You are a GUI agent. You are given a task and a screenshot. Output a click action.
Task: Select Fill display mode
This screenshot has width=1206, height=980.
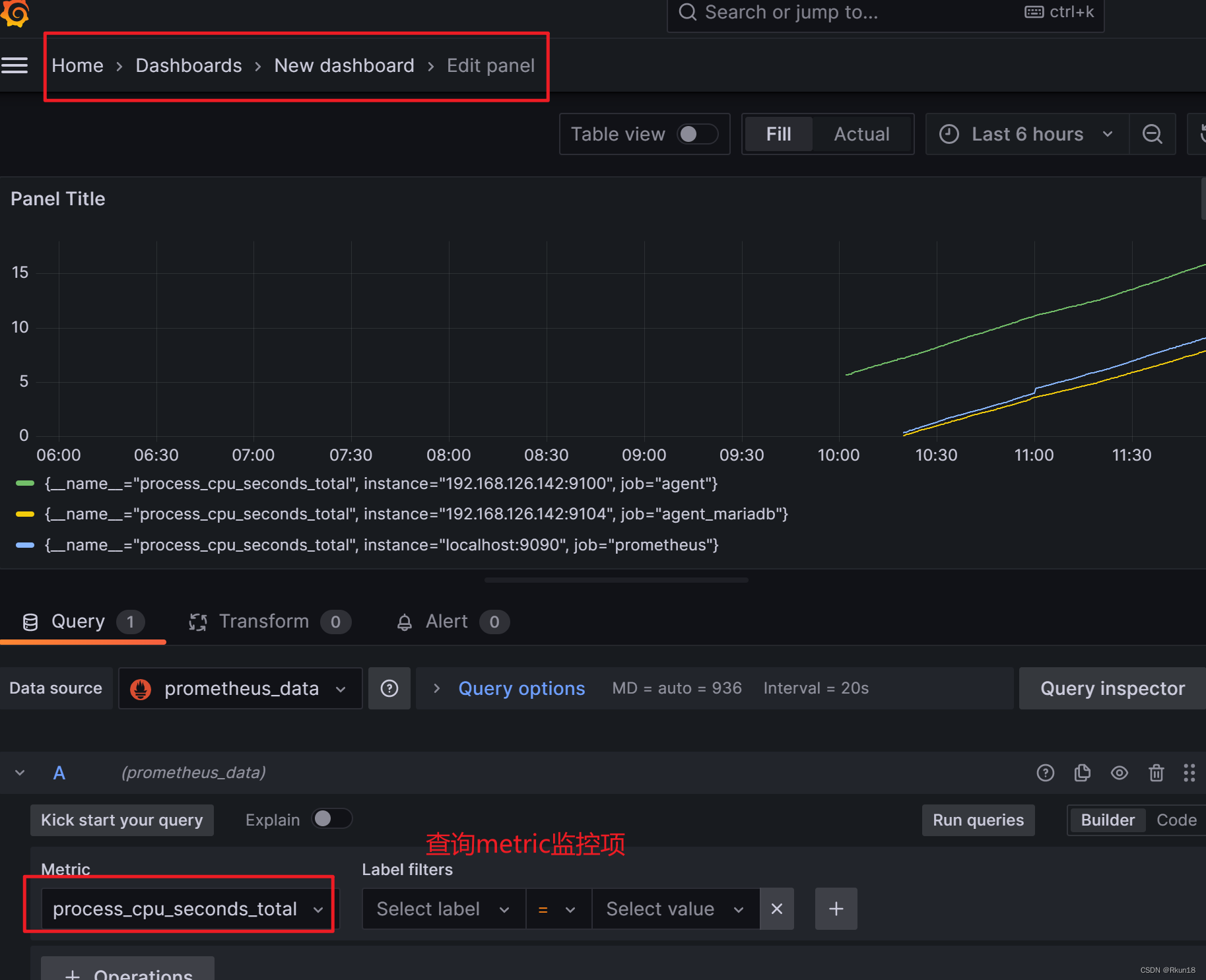tap(779, 134)
